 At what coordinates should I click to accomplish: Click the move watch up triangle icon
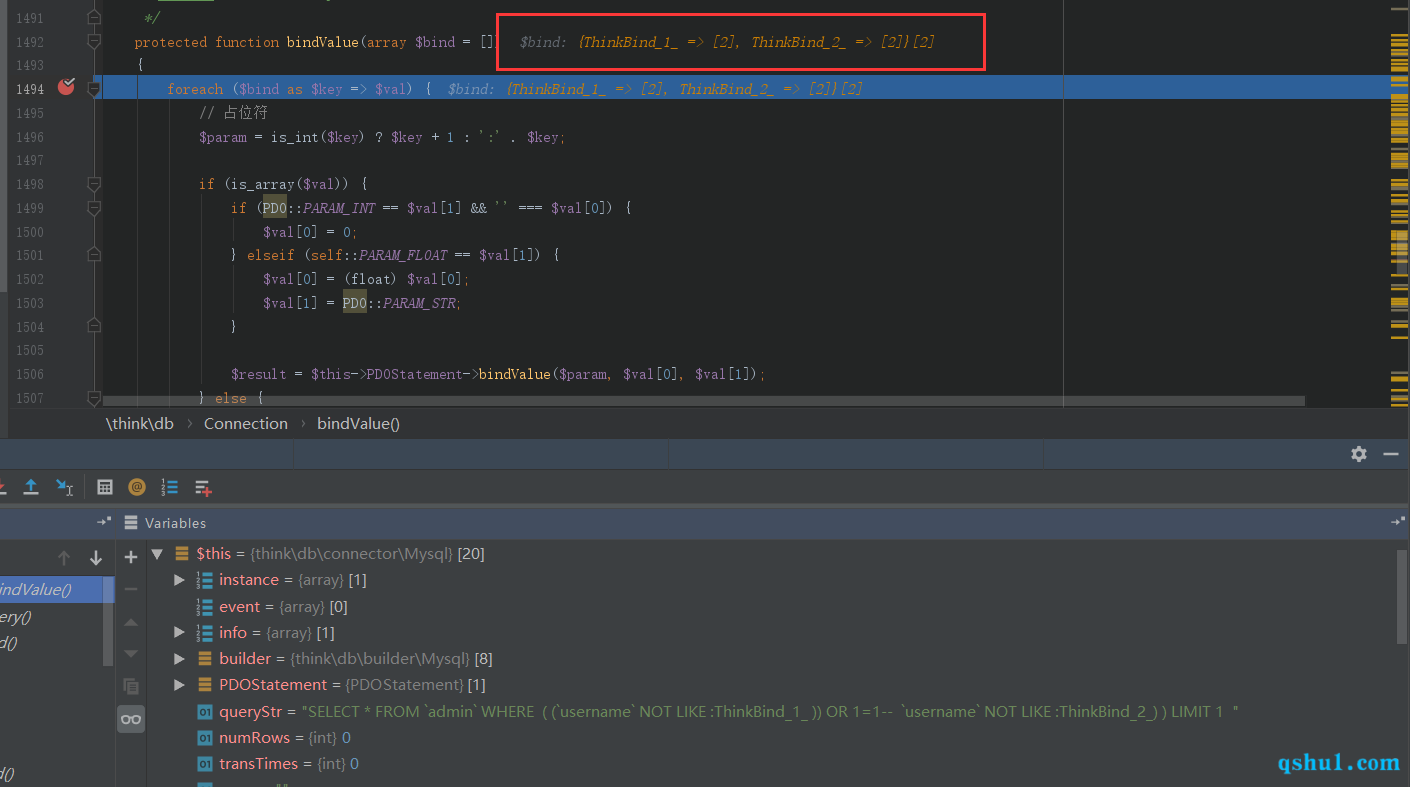[x=131, y=622]
